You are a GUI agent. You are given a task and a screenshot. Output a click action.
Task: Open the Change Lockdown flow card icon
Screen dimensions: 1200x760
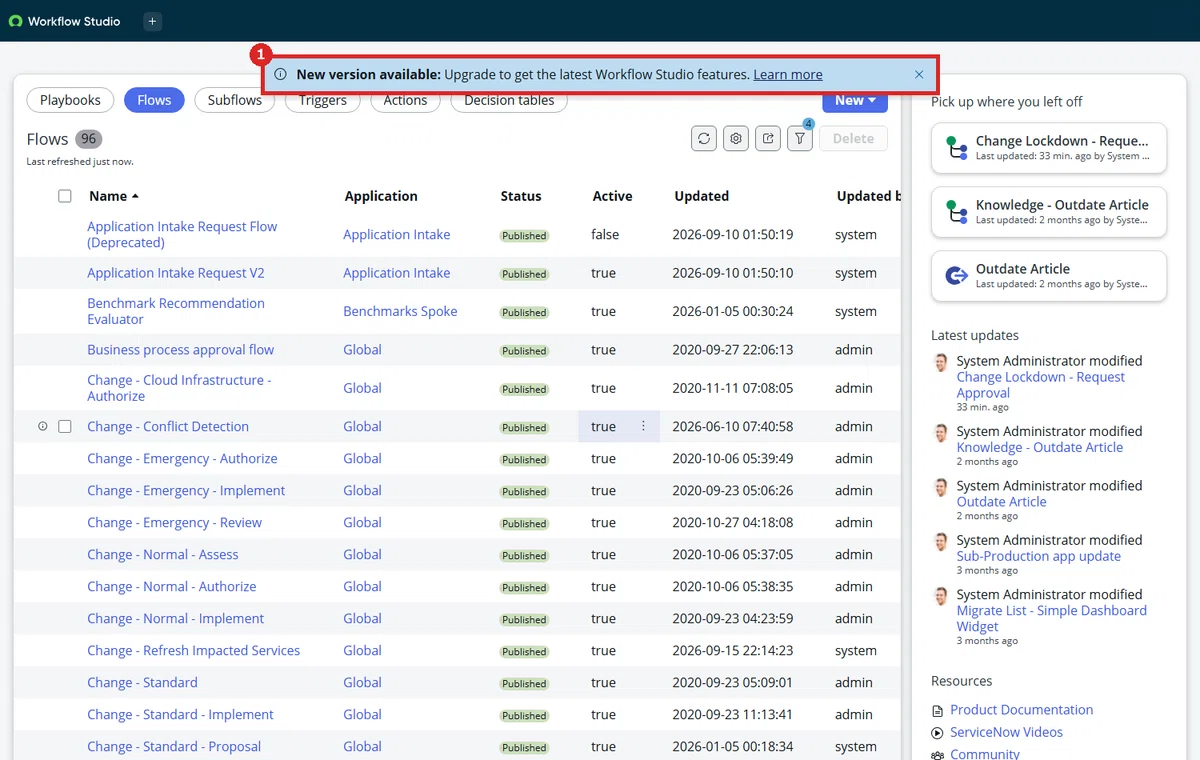click(x=956, y=148)
